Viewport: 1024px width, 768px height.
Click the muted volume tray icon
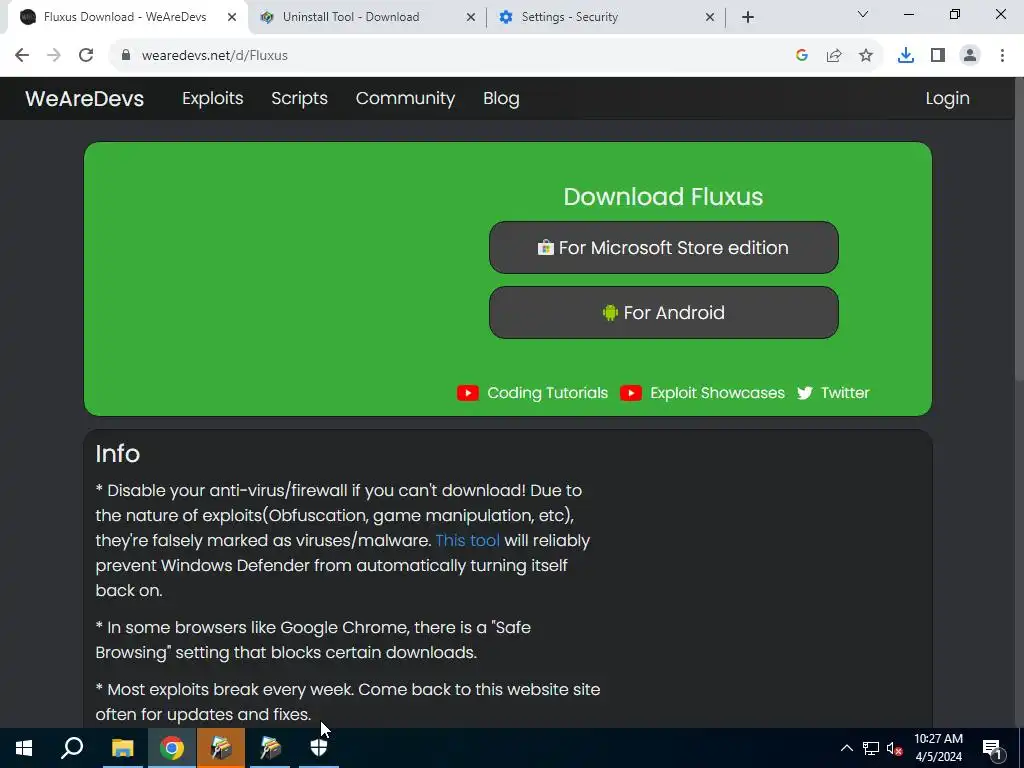[x=894, y=748]
